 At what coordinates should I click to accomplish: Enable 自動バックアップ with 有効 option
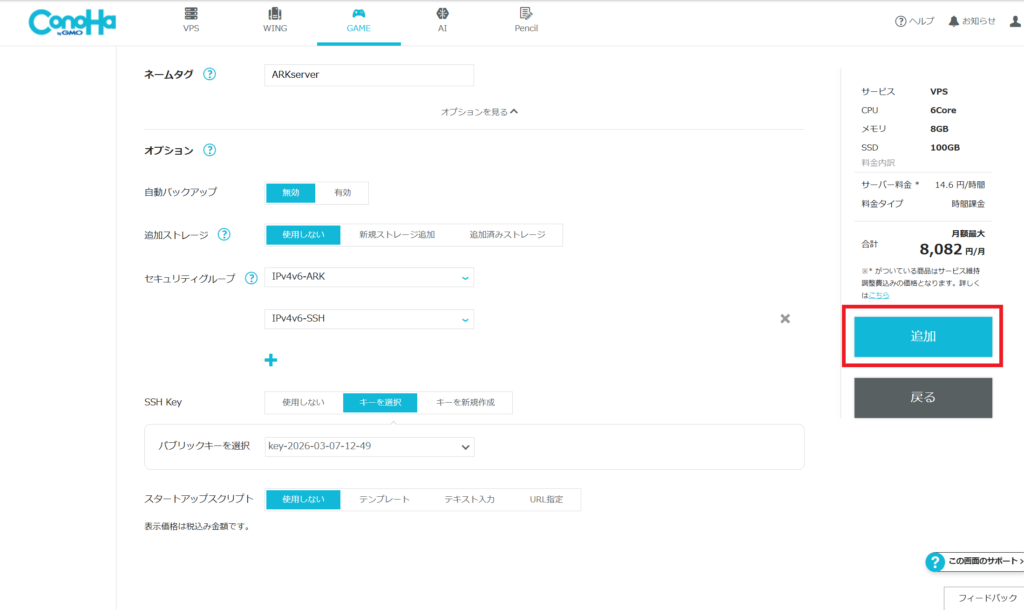click(343, 193)
